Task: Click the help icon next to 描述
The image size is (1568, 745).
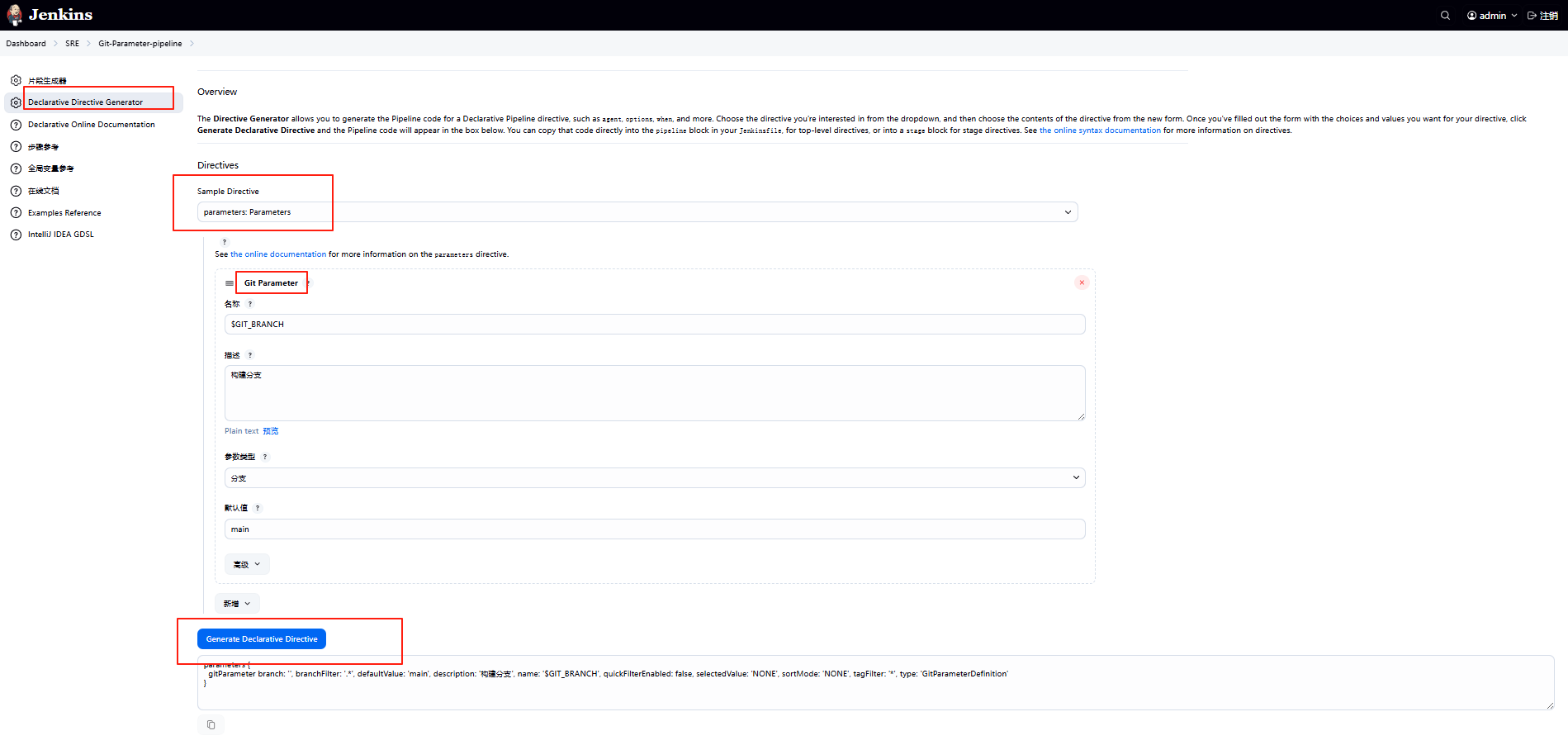Action: [x=250, y=355]
